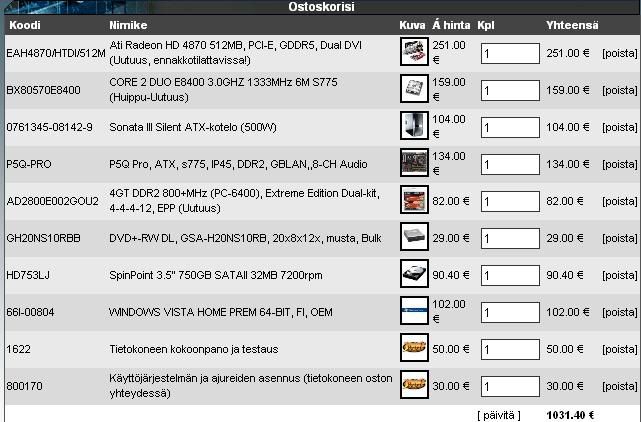
Task: Select product code 1622
Action: [x=18, y=349]
